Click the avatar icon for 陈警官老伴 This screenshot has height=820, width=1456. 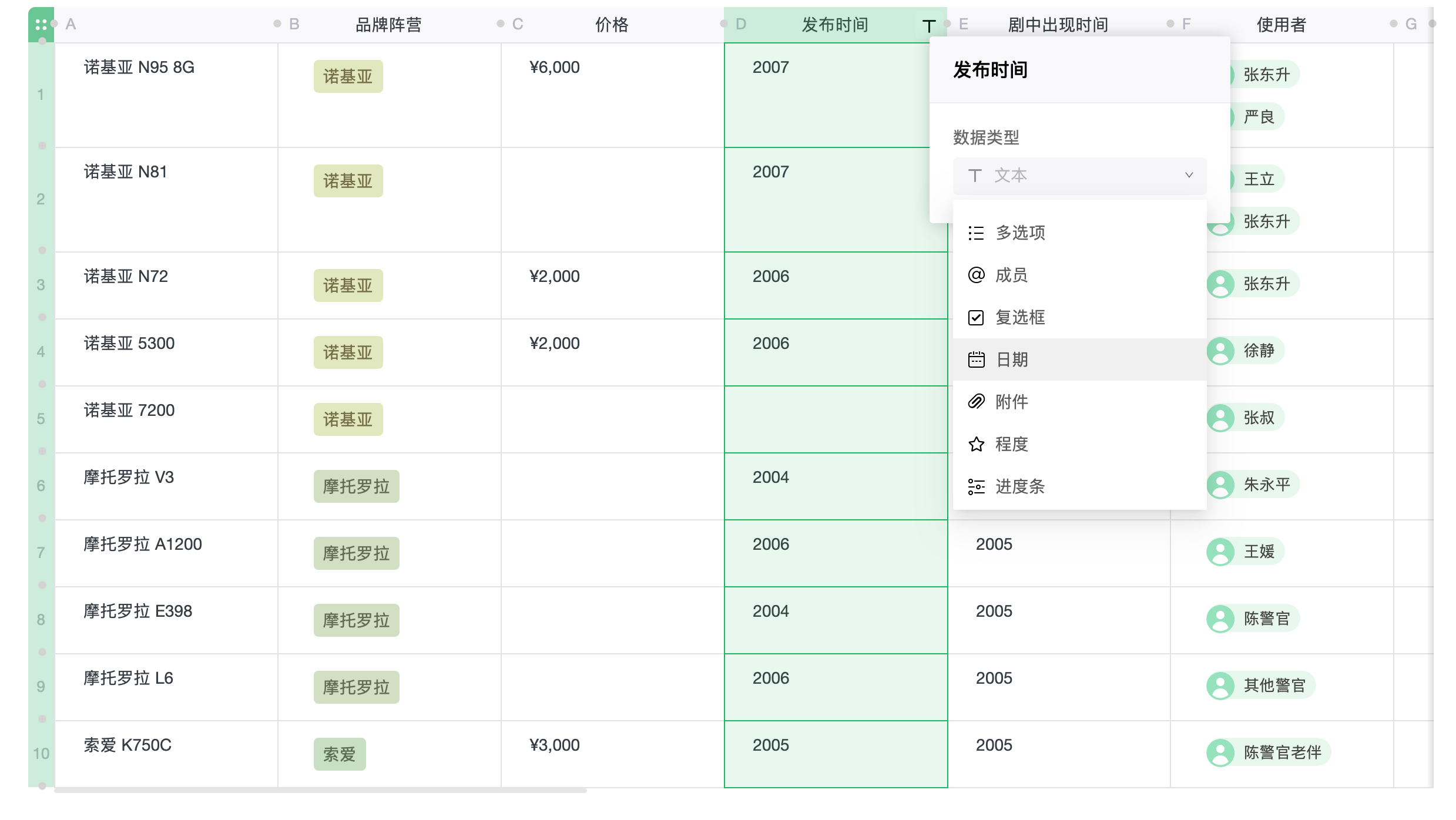[1220, 753]
